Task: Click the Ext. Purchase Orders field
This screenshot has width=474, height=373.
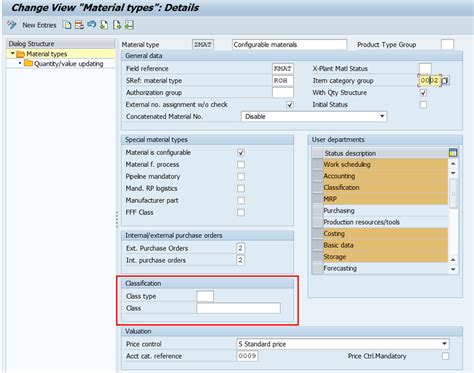Action: (240, 248)
